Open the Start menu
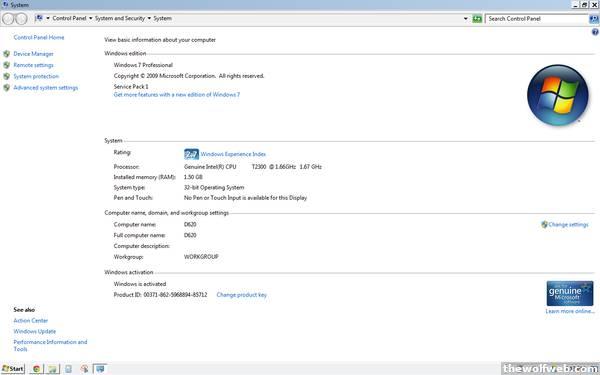Image resolution: width=600 pixels, height=375 pixels. tap(13, 369)
